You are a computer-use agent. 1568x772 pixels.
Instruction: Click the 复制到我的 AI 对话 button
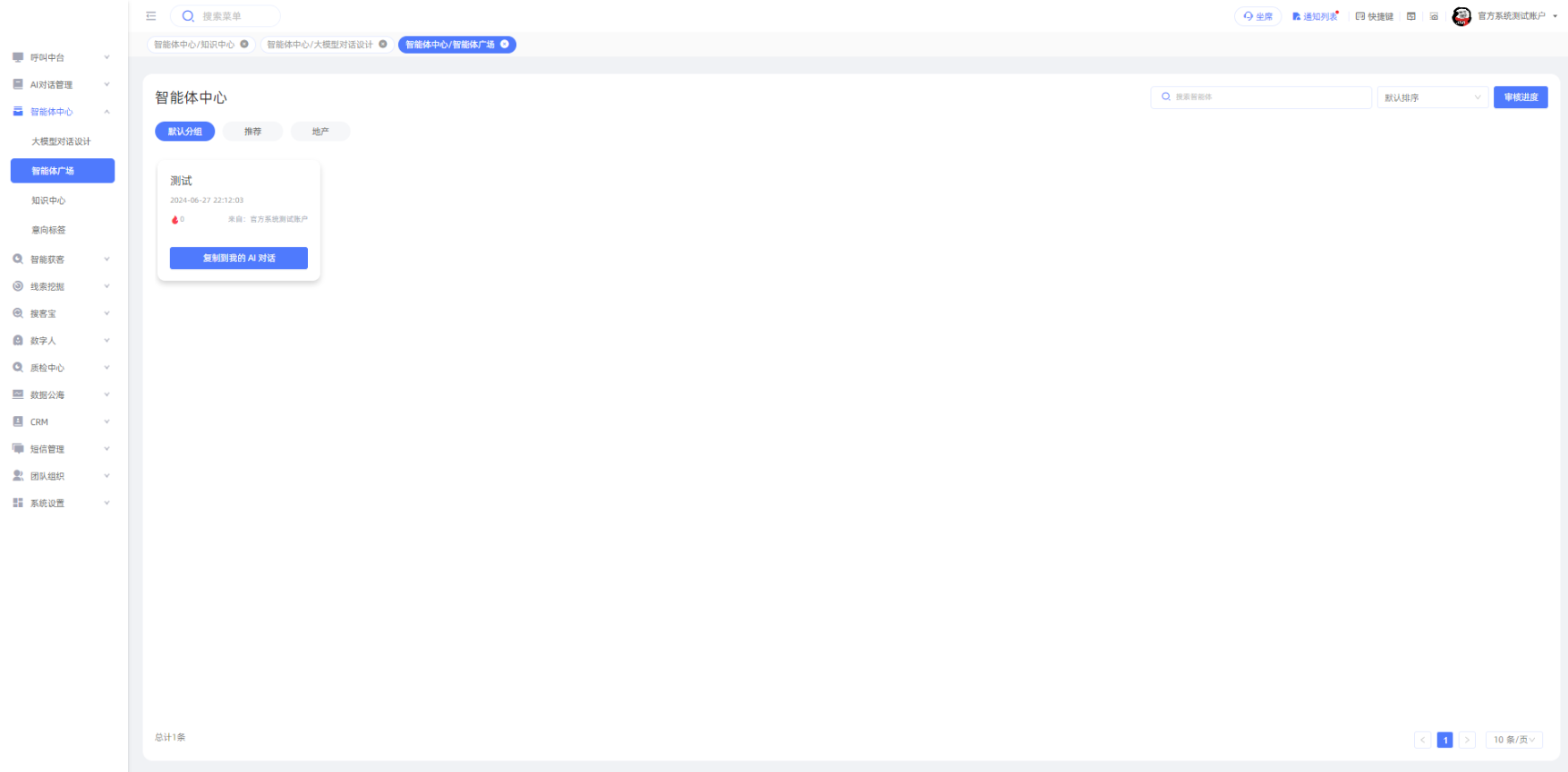[x=239, y=258]
